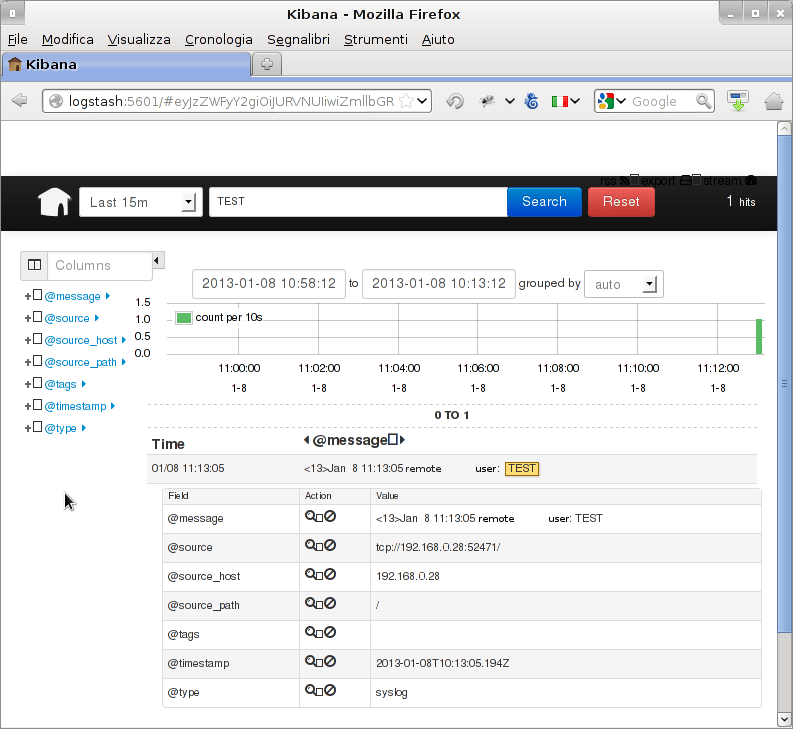Click the stream dashboard icon
The width and height of the screenshot is (793, 729).
[751, 180]
